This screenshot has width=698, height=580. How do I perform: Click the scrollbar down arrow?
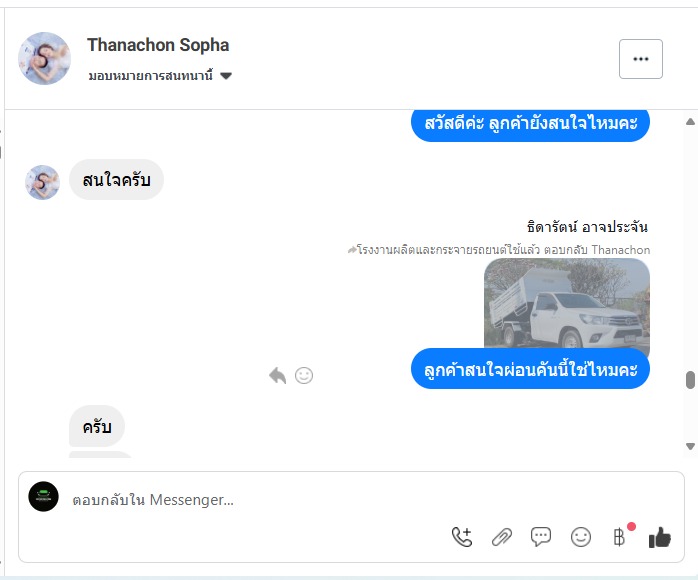pyautogui.click(x=689, y=446)
